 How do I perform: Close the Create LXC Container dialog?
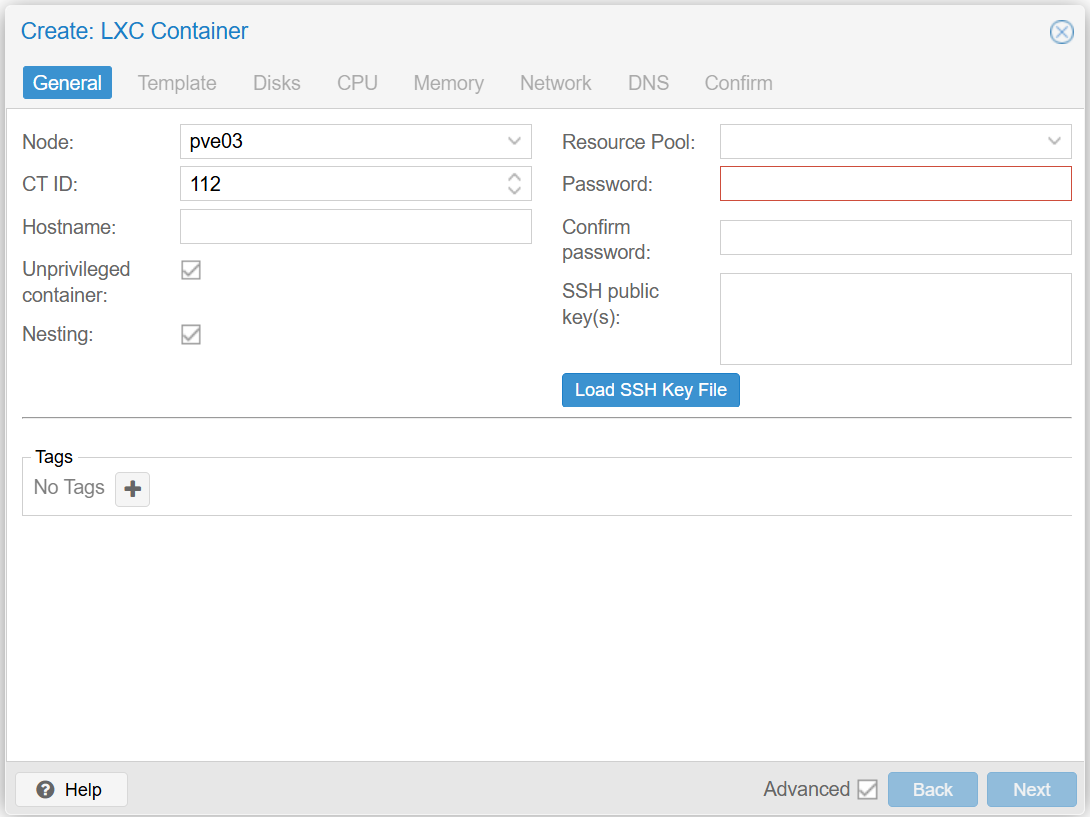click(x=1061, y=32)
